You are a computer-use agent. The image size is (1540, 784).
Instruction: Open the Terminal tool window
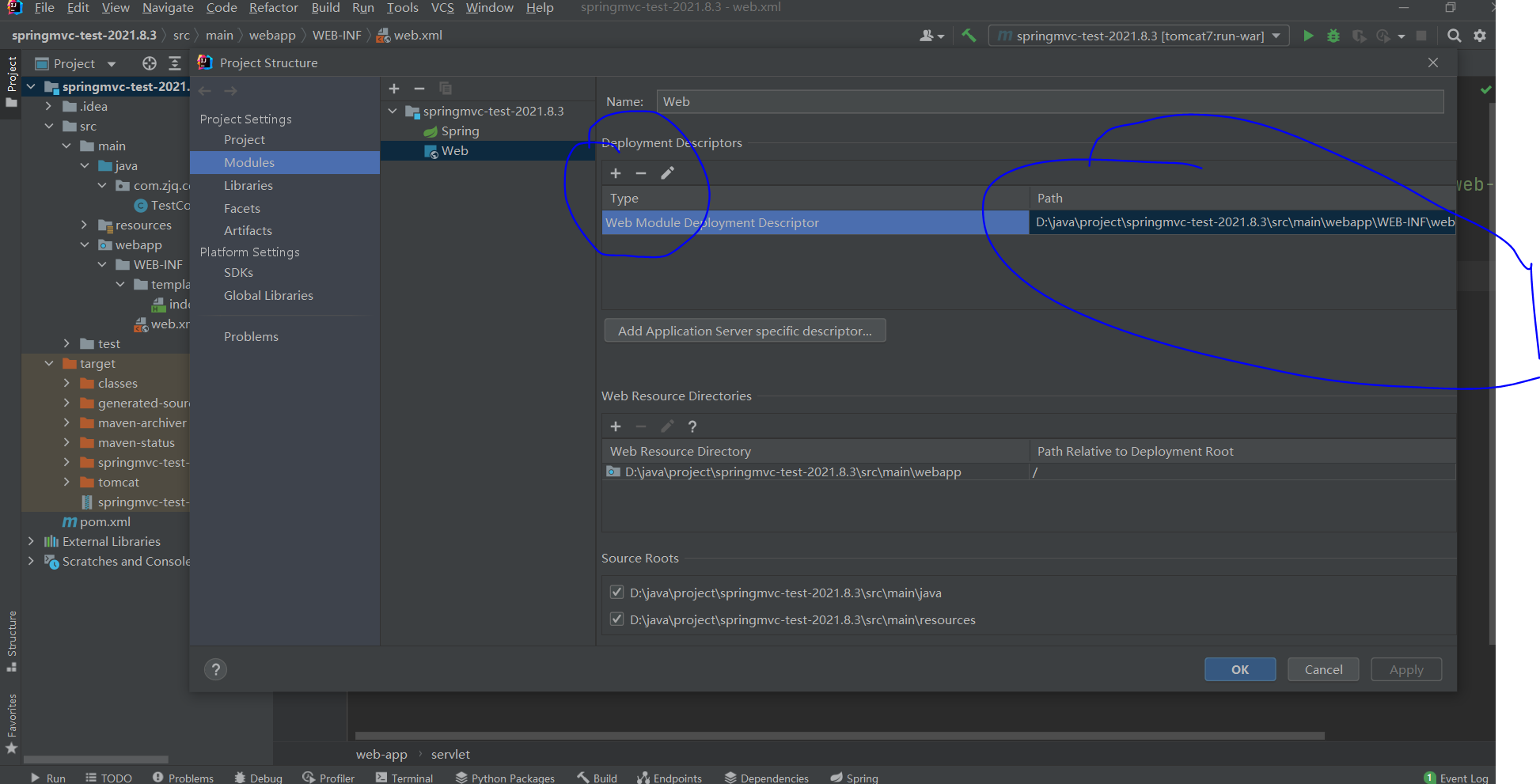pos(404,778)
